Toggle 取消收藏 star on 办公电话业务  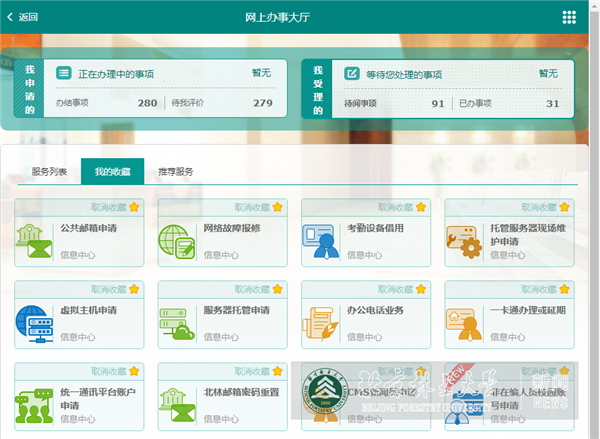(x=421, y=289)
